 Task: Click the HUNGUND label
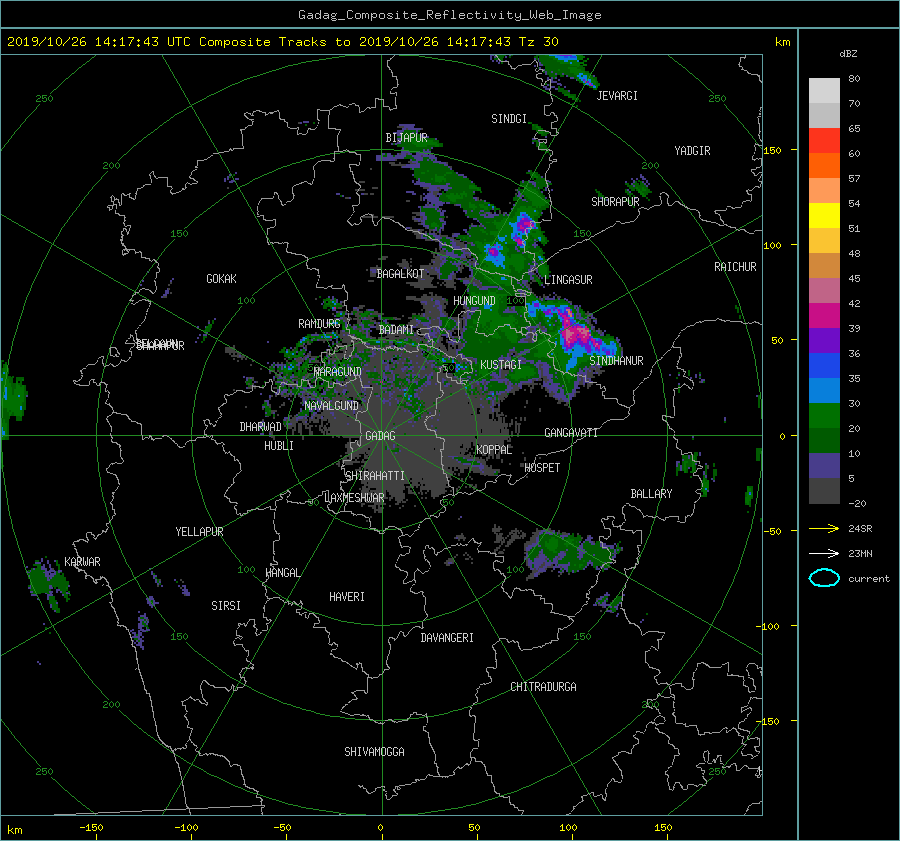474,301
